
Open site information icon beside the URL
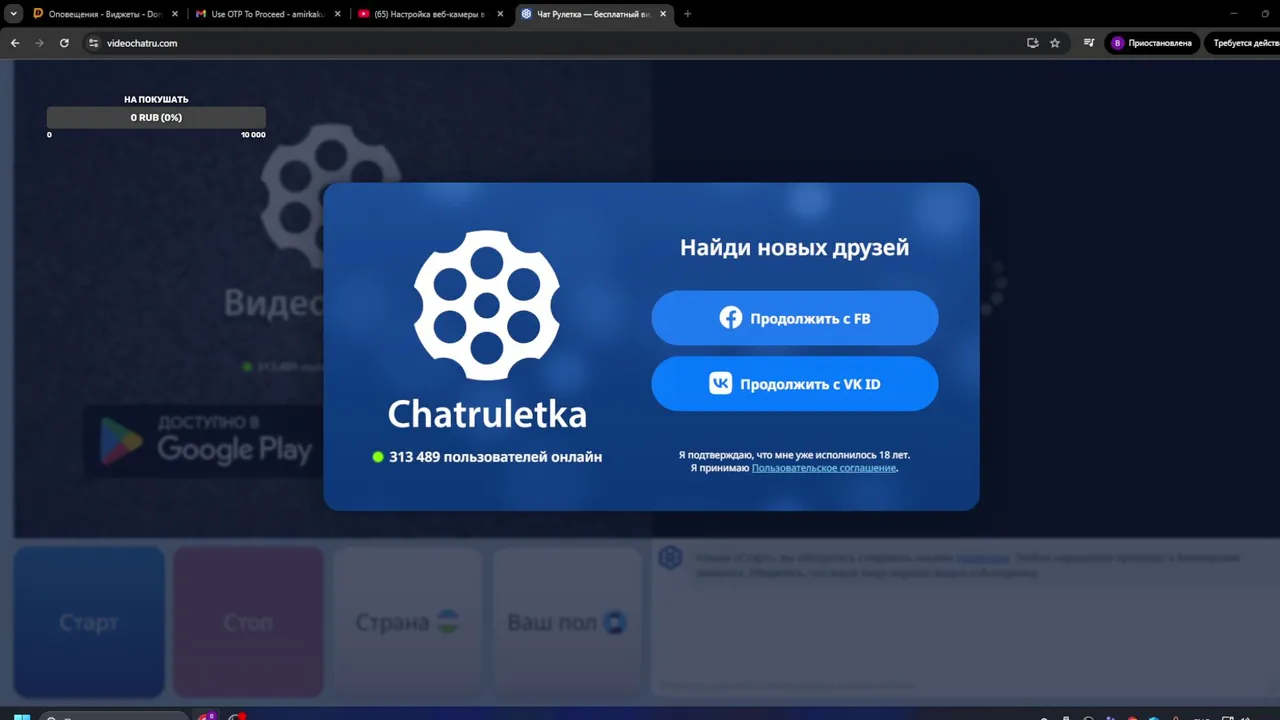(94, 43)
